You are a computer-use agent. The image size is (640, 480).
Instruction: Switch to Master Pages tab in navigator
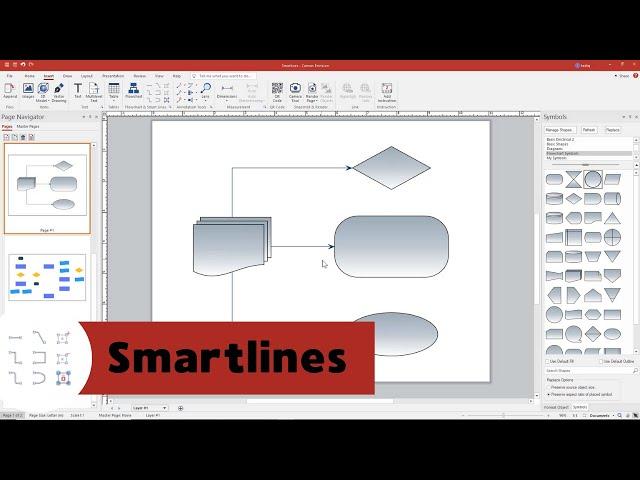(x=28, y=127)
